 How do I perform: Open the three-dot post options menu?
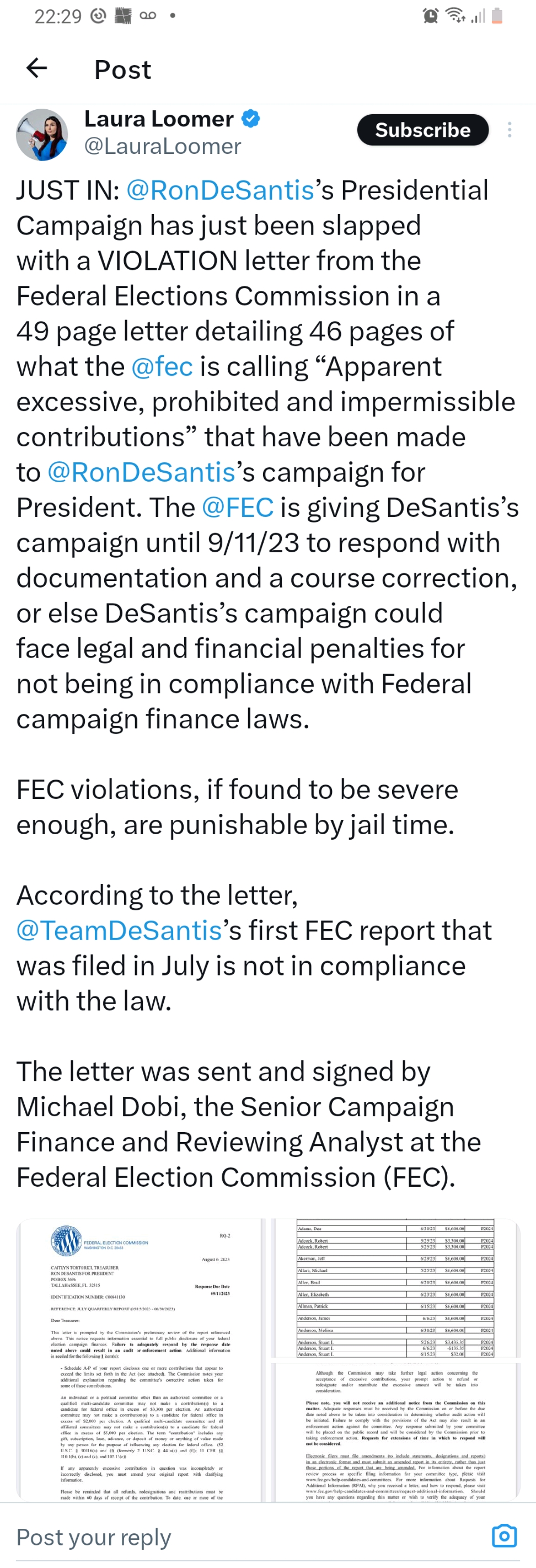(x=509, y=130)
